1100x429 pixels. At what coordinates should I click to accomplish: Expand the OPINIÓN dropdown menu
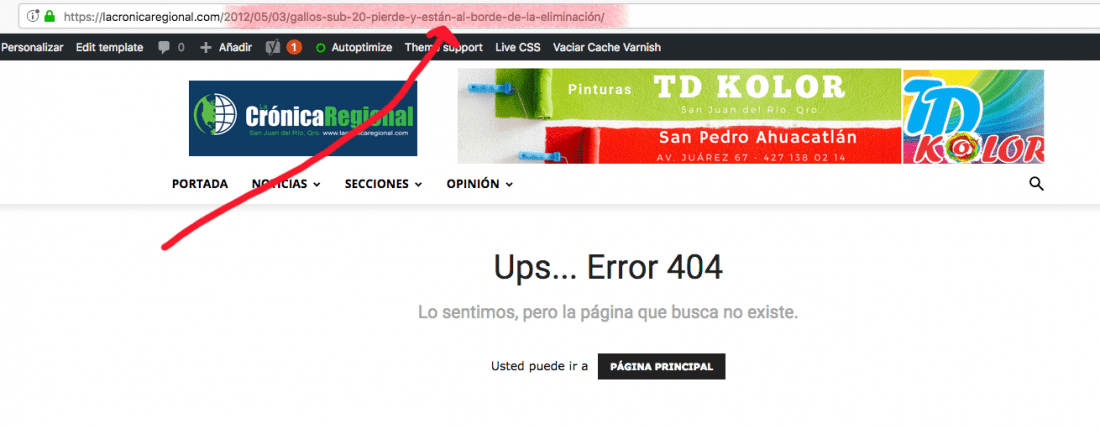pos(480,184)
